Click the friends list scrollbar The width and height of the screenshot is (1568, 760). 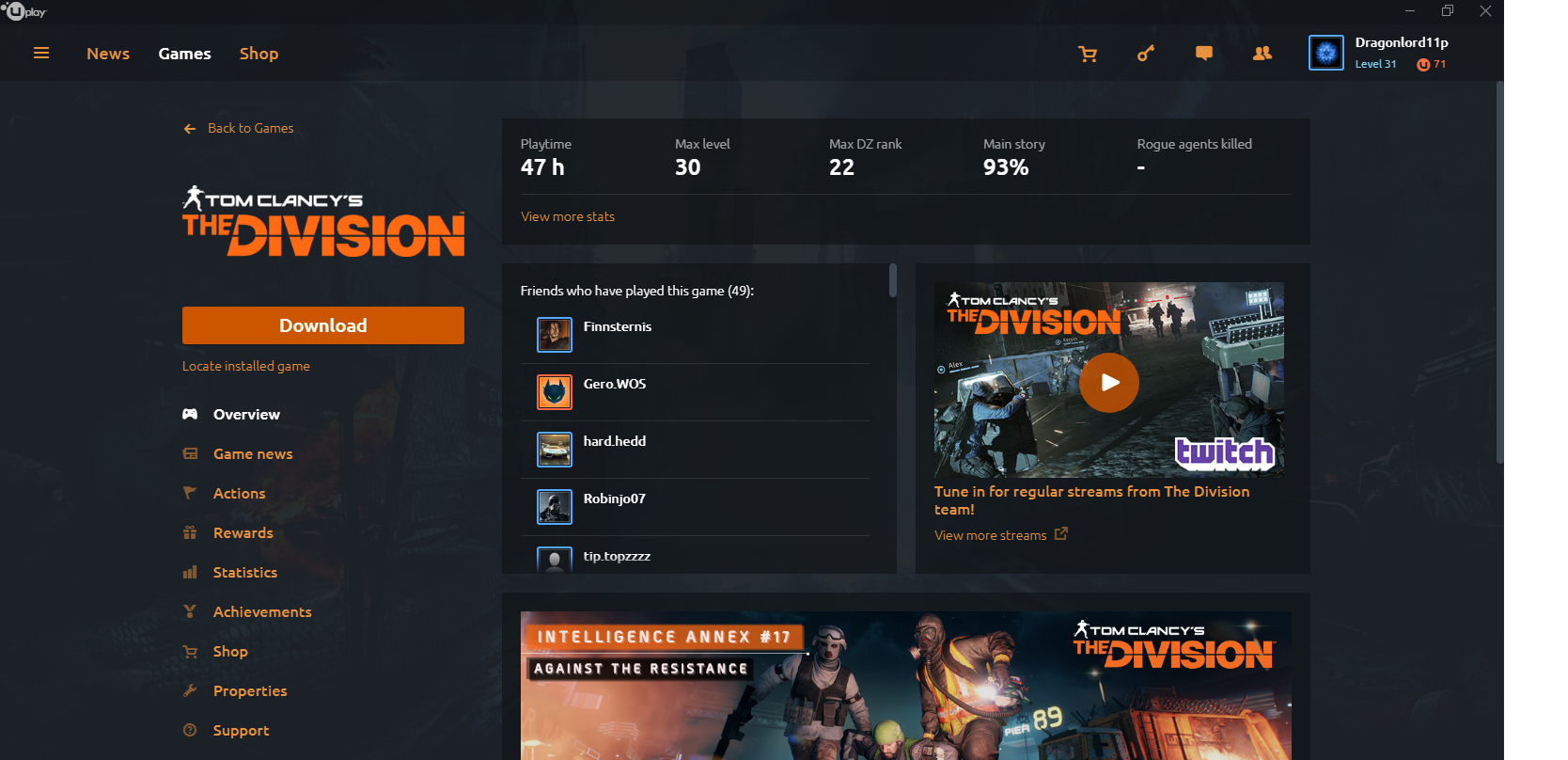pyautogui.click(x=892, y=280)
